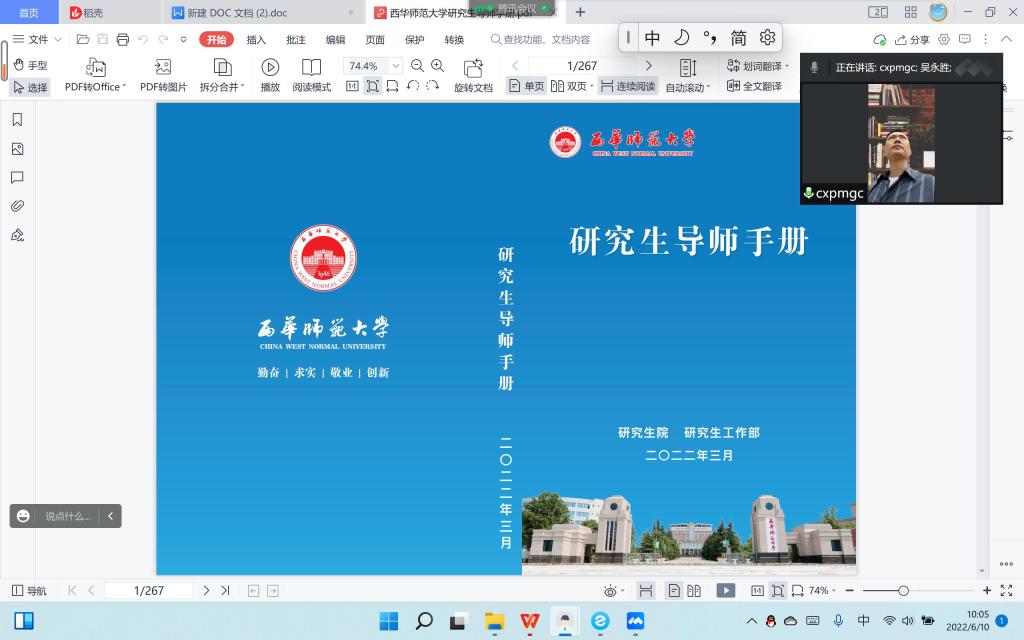Click the page number field in status bar

point(149,591)
